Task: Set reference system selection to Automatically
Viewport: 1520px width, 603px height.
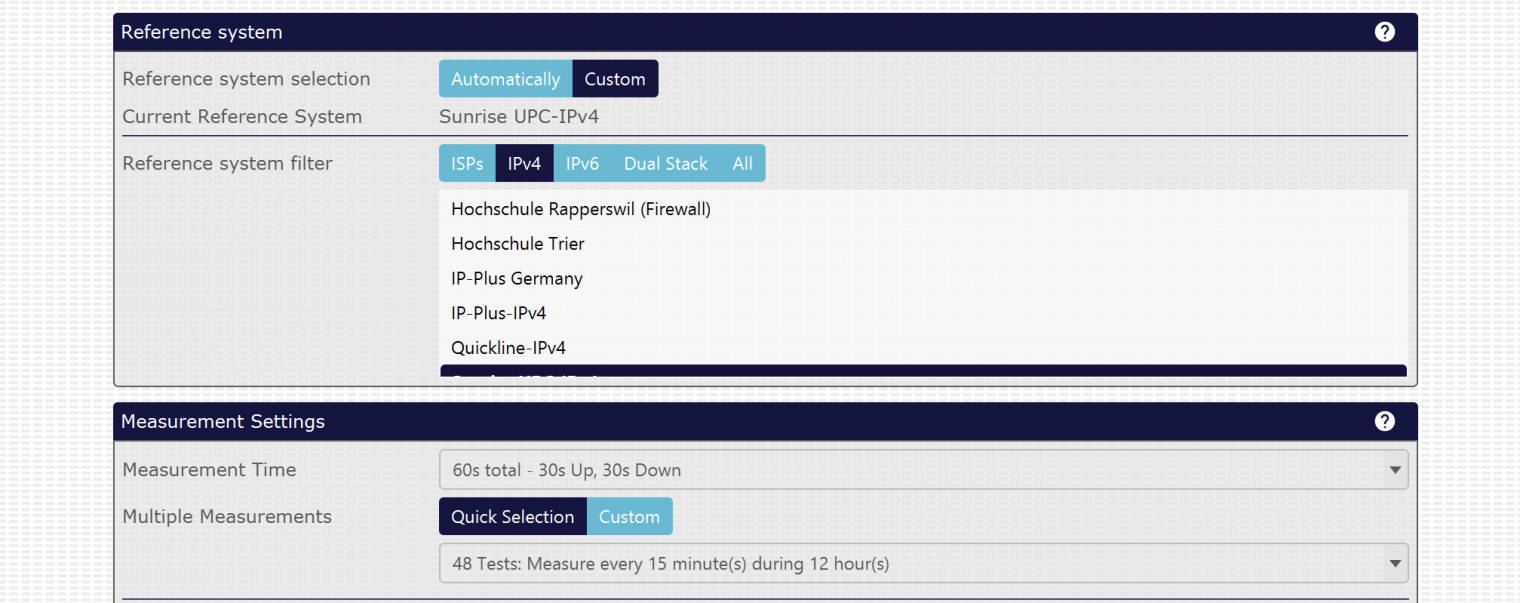Action: (x=505, y=79)
